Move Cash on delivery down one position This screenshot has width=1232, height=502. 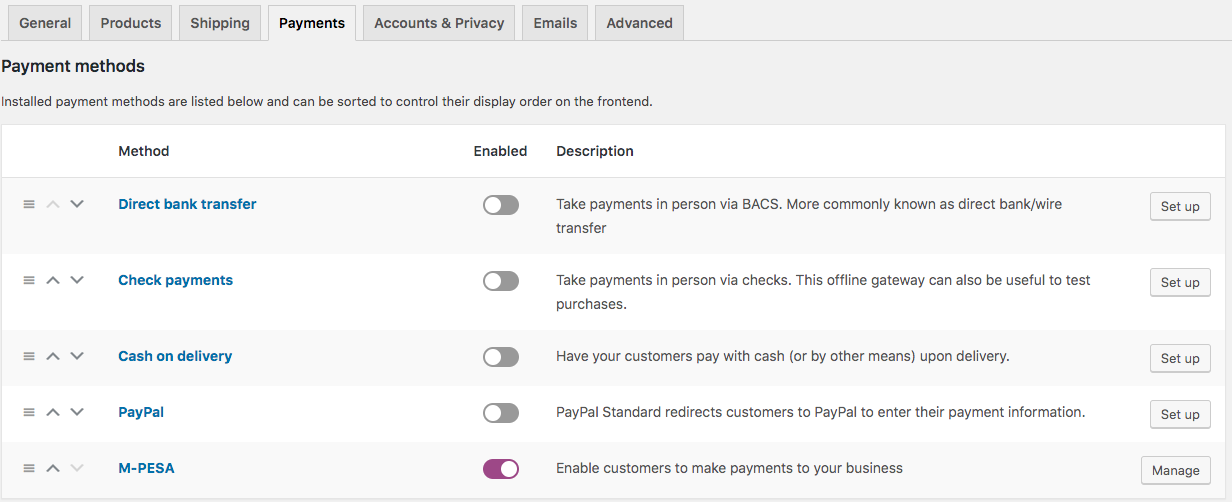coord(77,356)
